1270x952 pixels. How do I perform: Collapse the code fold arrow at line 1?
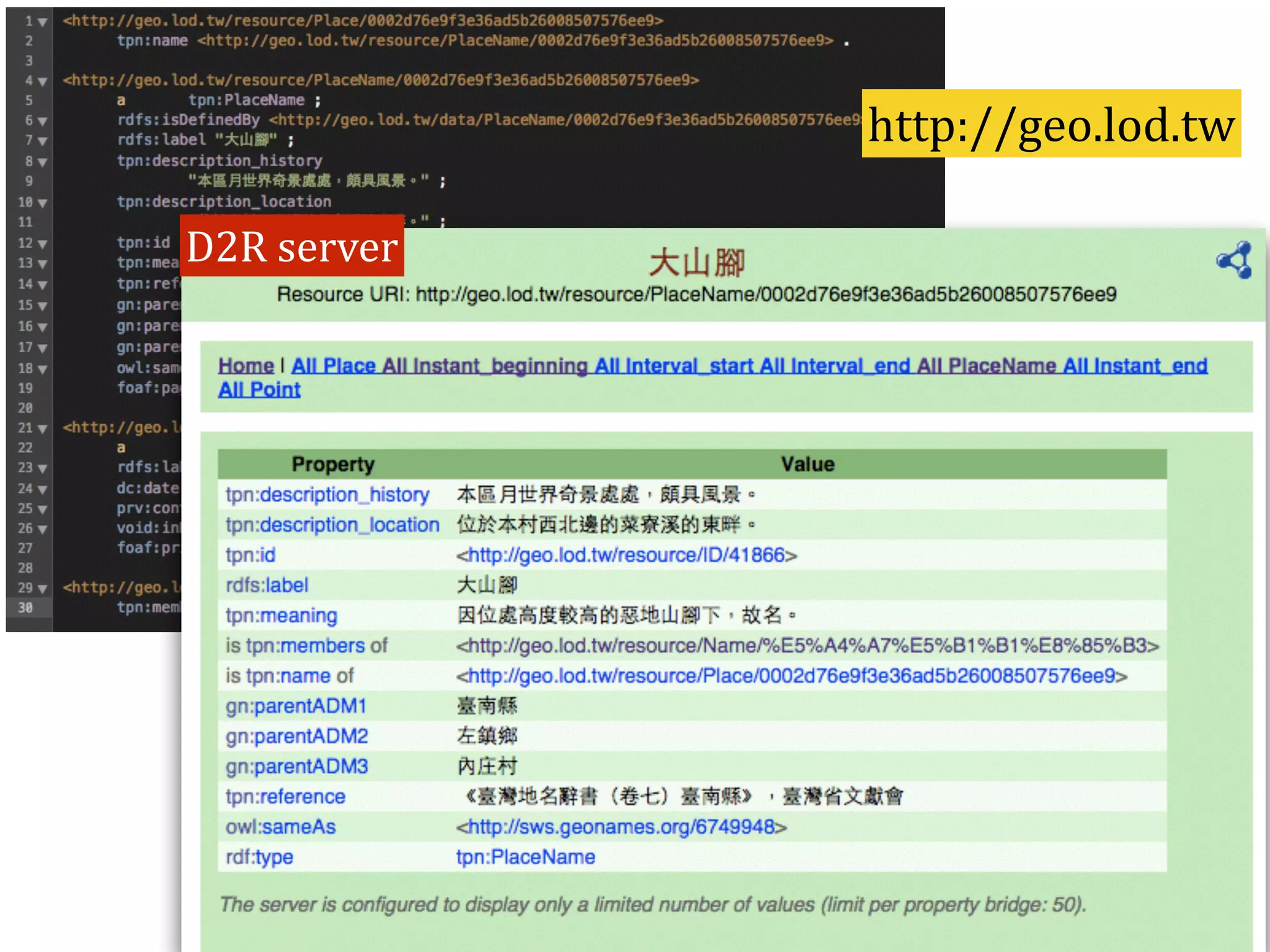click(42, 22)
